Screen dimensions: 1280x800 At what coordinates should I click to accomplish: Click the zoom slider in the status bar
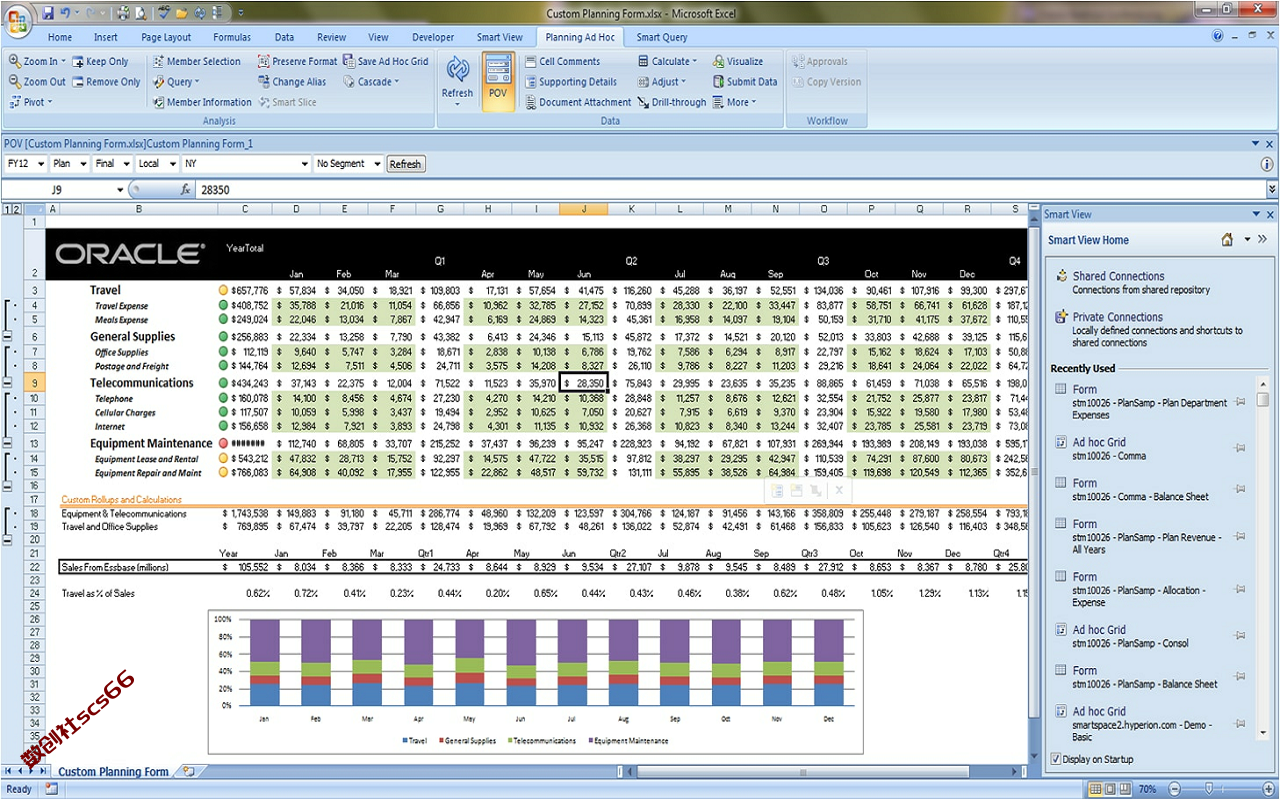pyautogui.click(x=1210, y=789)
